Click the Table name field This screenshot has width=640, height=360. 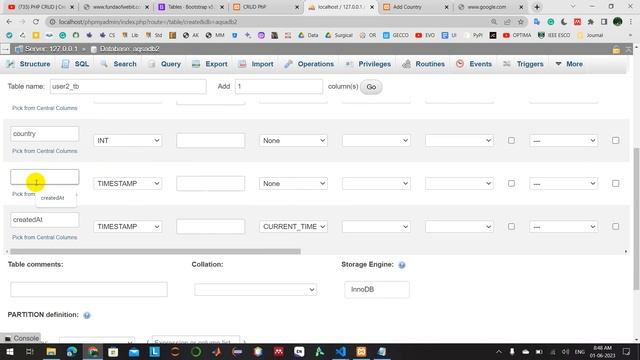click(x=128, y=87)
